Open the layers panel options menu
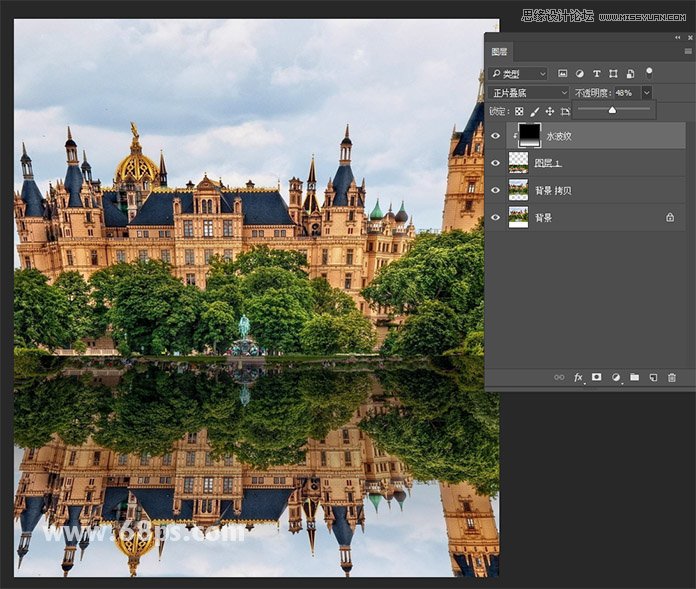 coord(688,51)
